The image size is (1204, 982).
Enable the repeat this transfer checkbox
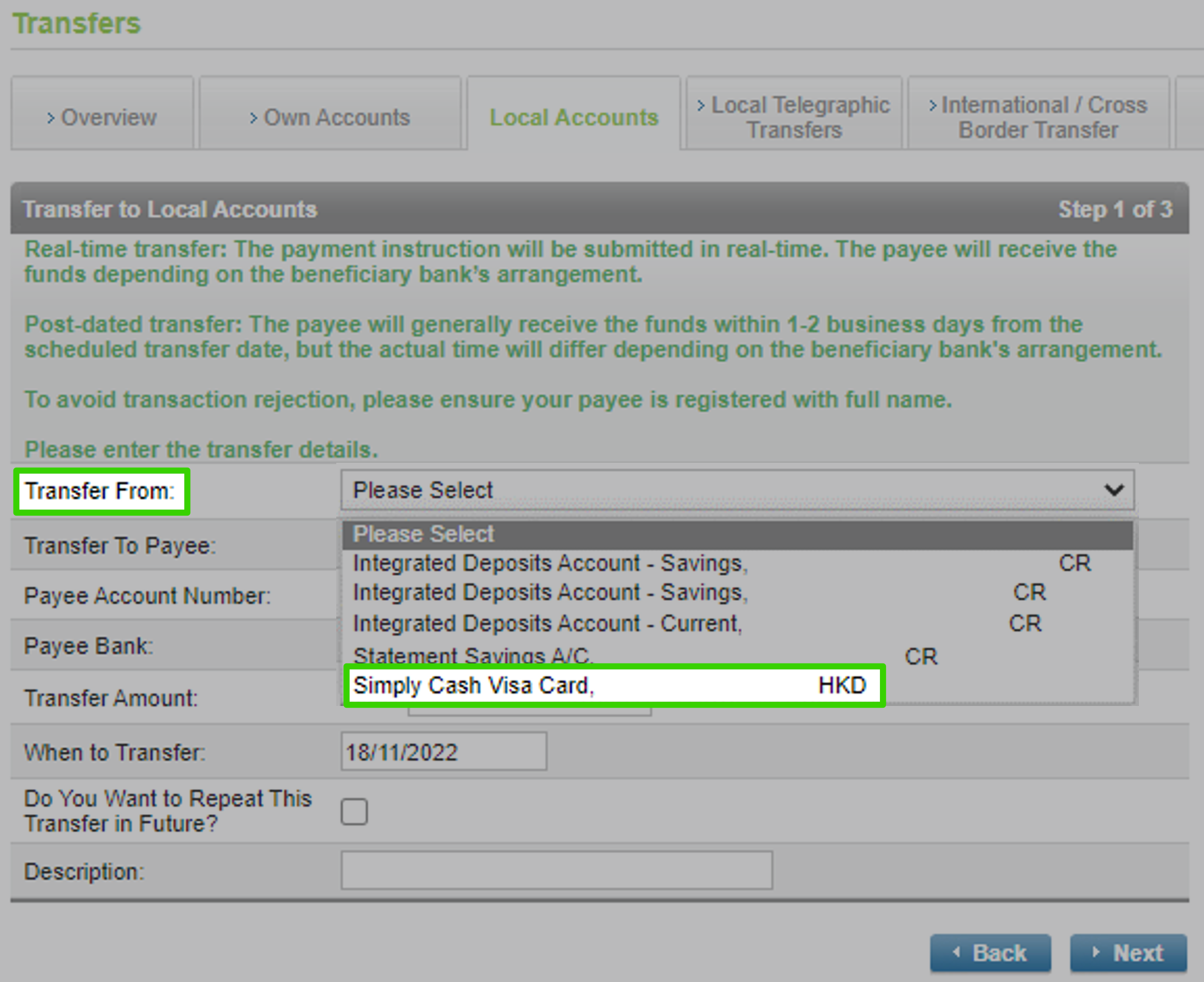tap(355, 811)
